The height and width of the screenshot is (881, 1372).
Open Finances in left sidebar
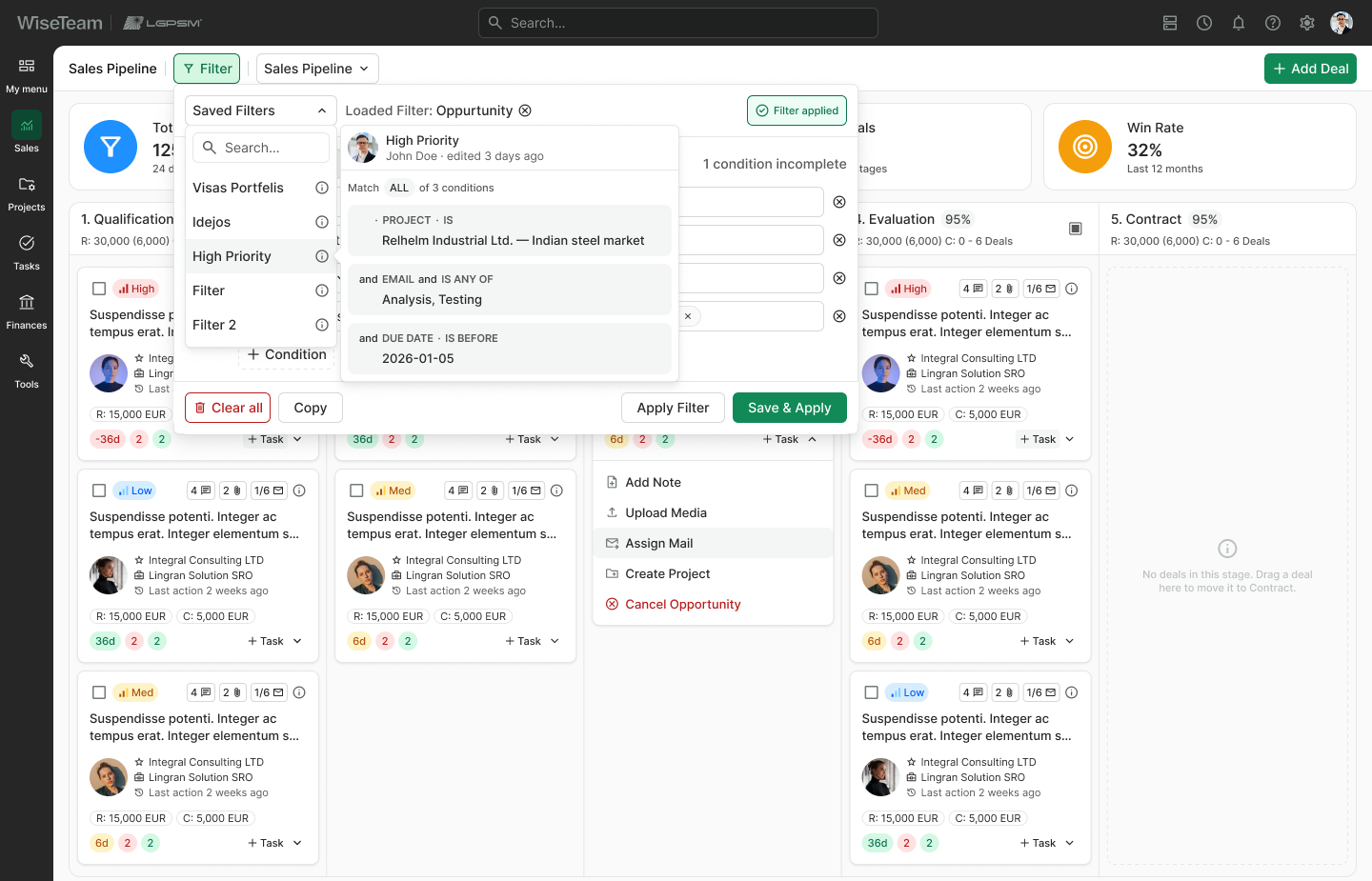[27, 312]
